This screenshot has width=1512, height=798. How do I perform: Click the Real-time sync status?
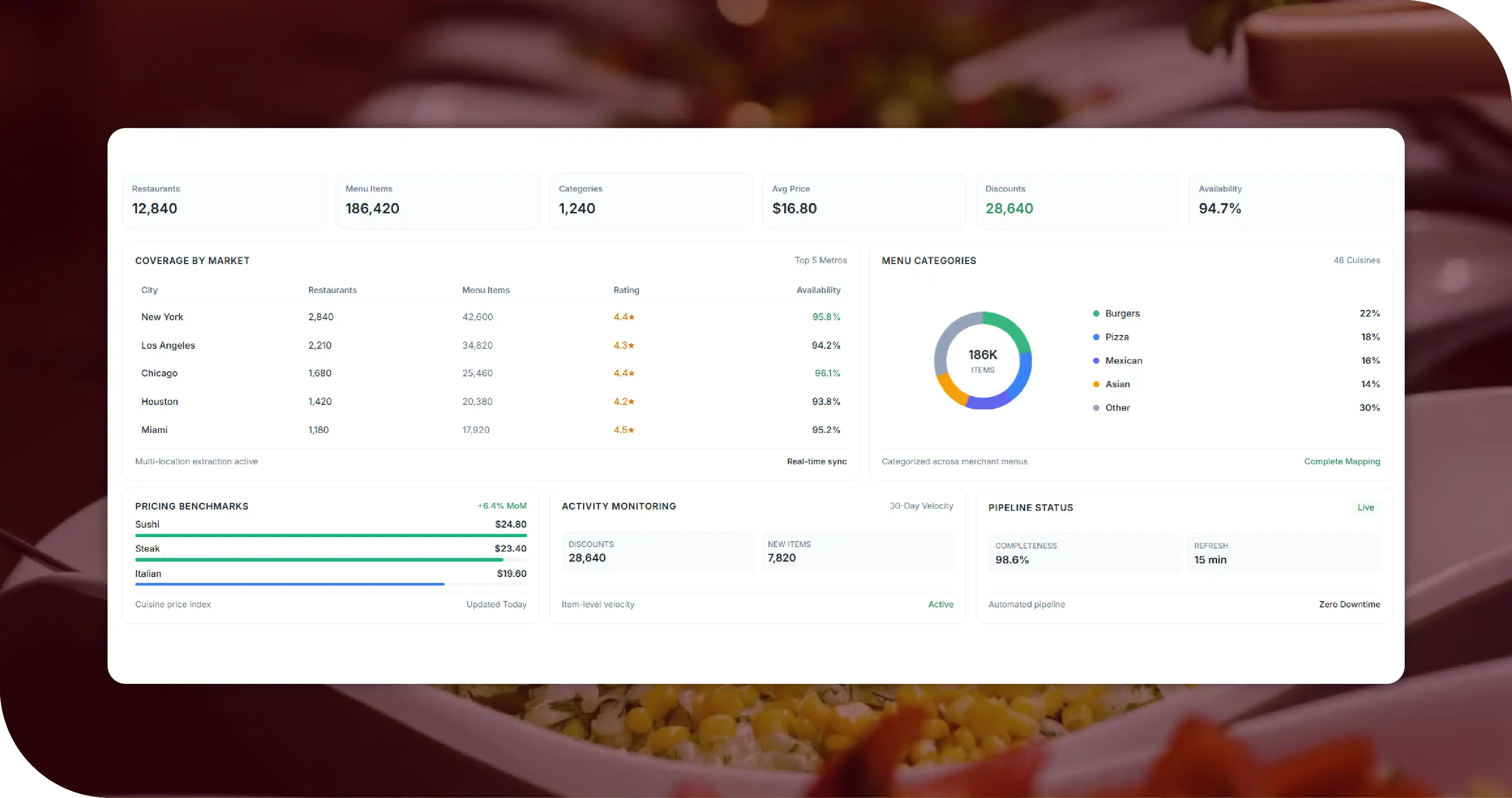pos(816,461)
